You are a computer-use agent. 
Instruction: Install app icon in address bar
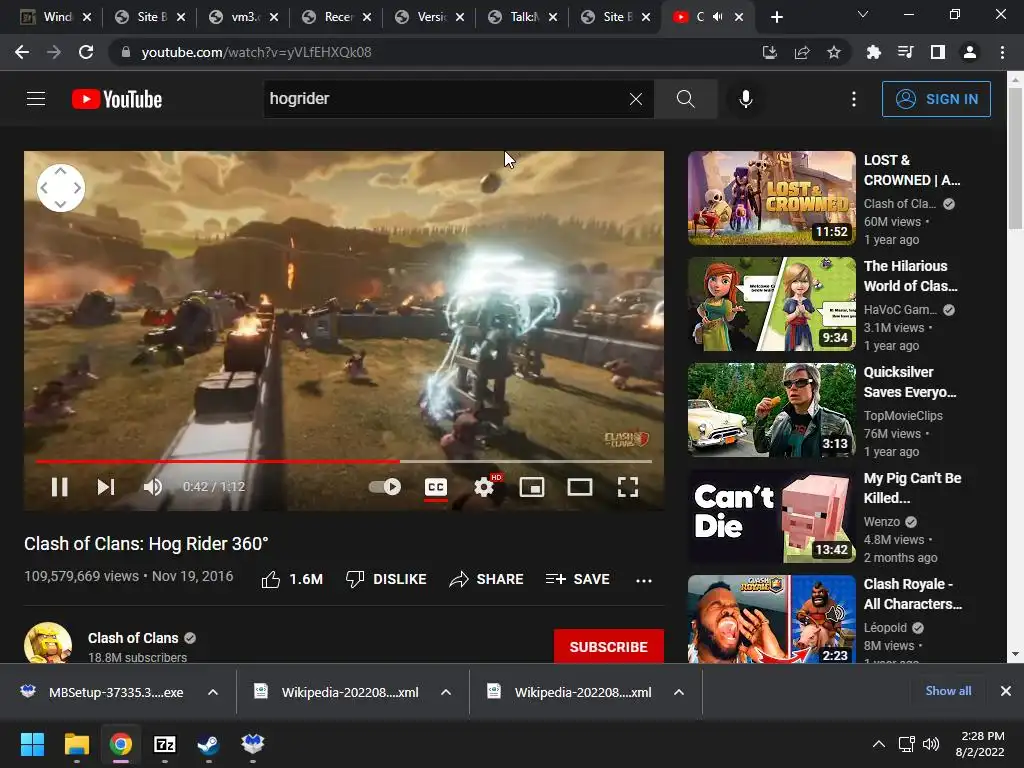770,52
